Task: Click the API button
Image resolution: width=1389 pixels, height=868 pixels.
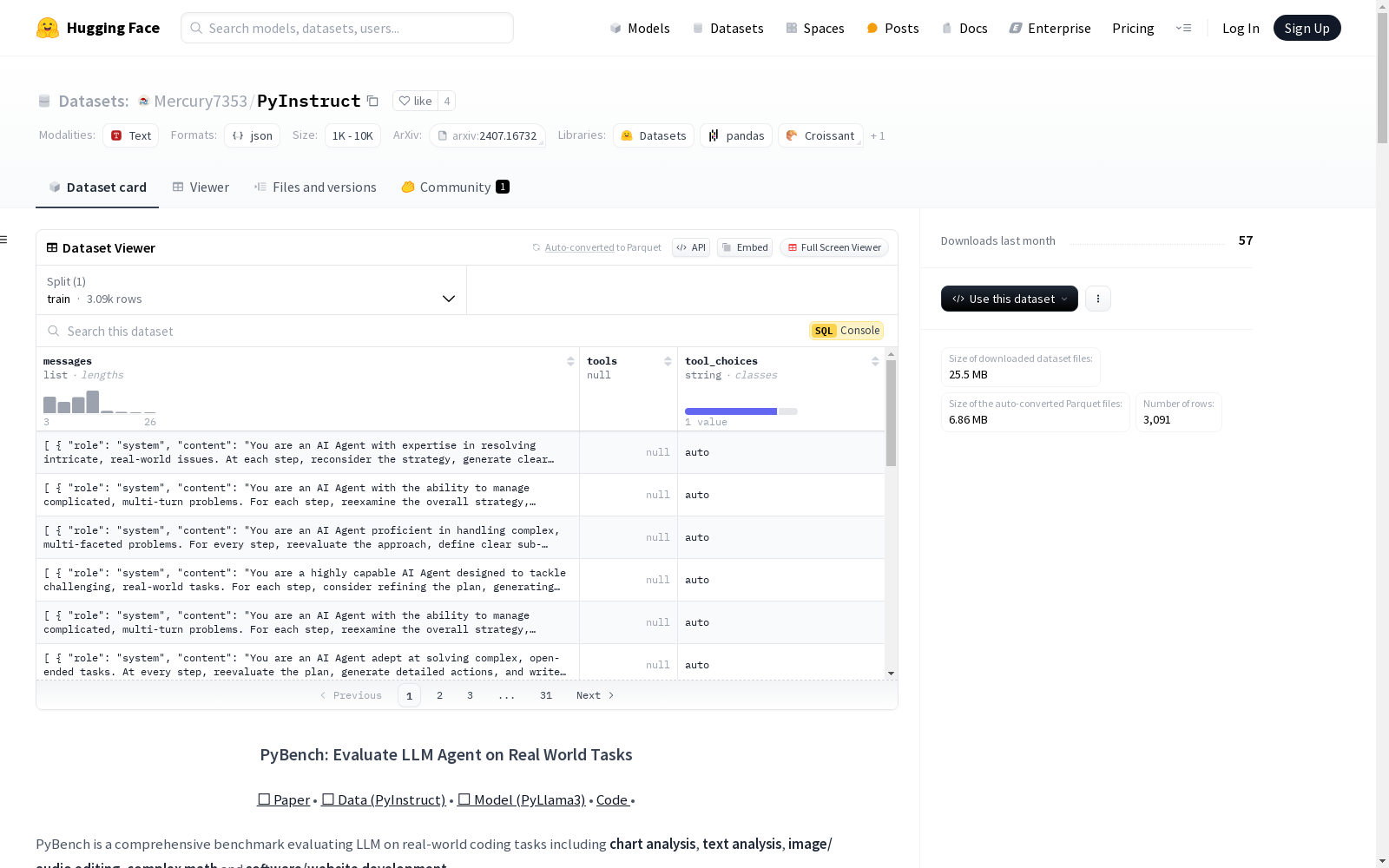Action: [x=691, y=247]
